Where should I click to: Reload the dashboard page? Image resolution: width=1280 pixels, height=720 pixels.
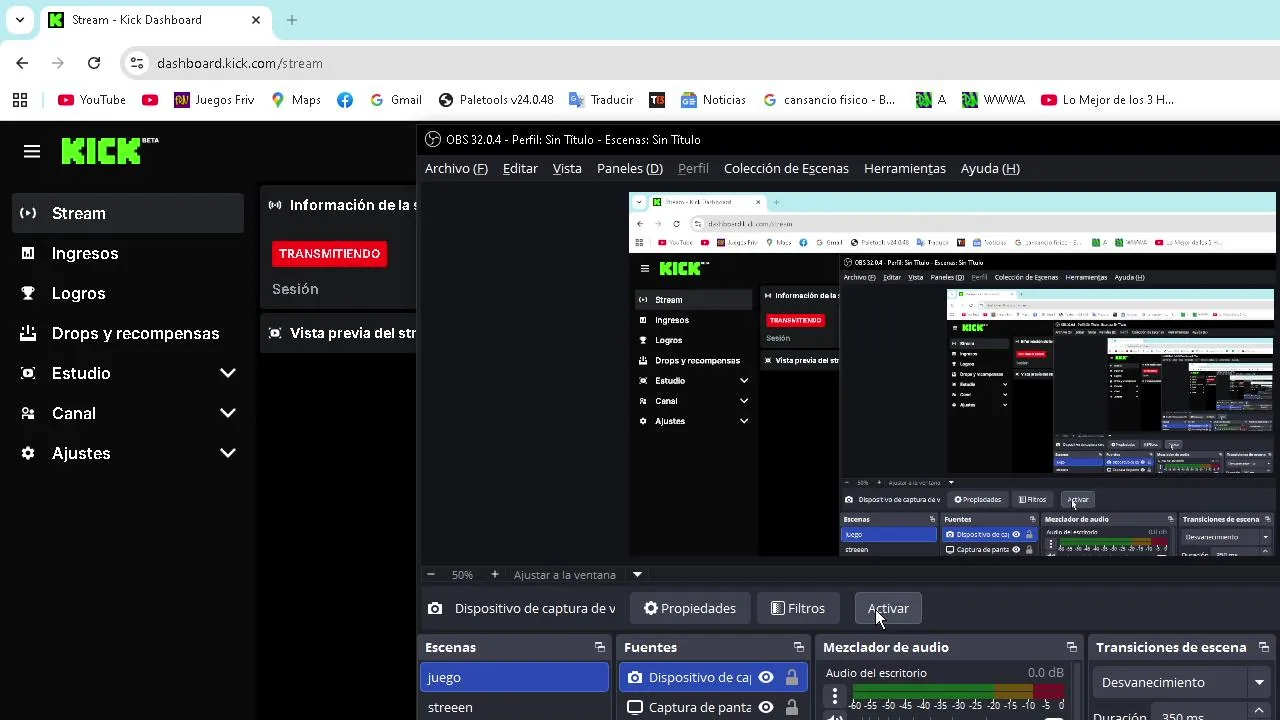tap(94, 63)
